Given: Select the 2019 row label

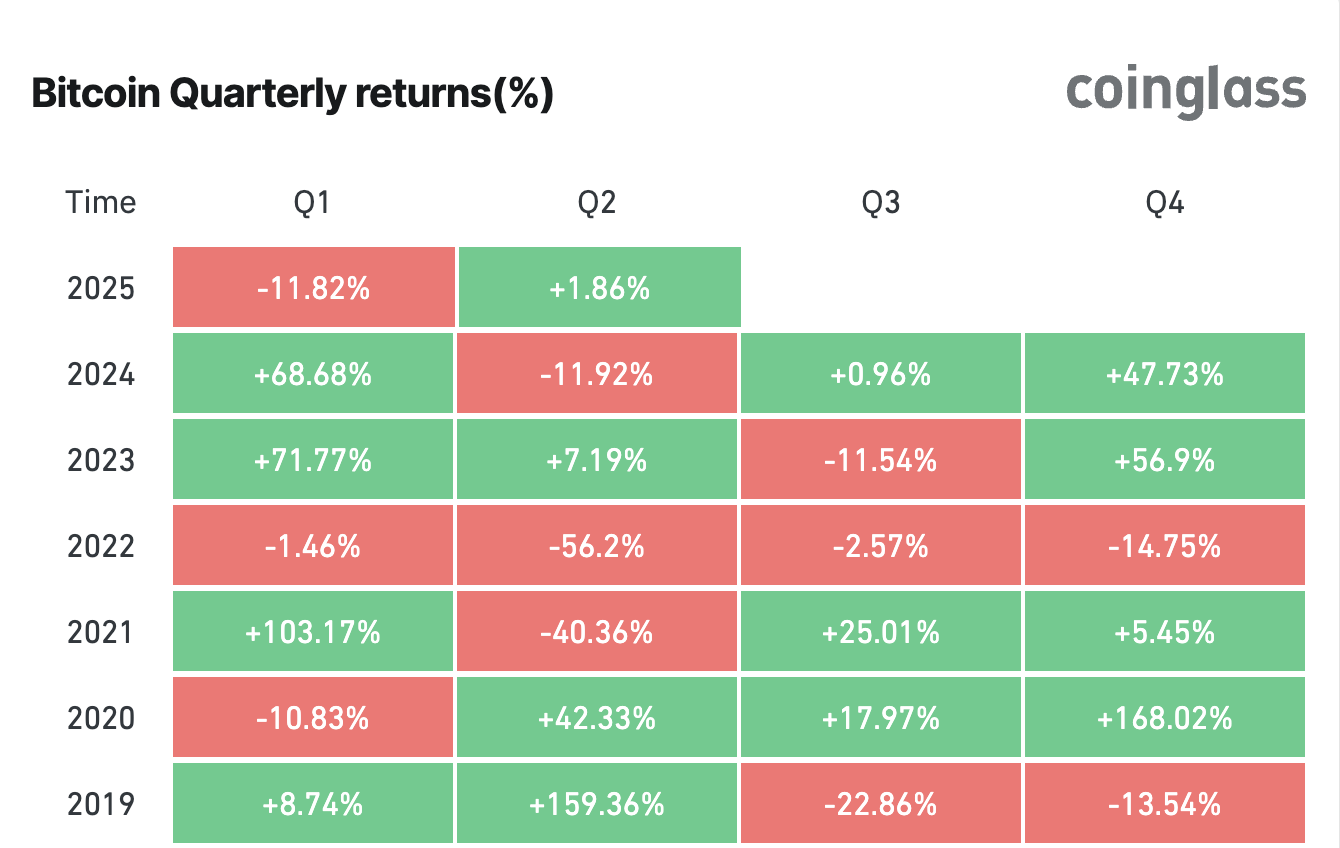Looking at the screenshot, I should (100, 804).
